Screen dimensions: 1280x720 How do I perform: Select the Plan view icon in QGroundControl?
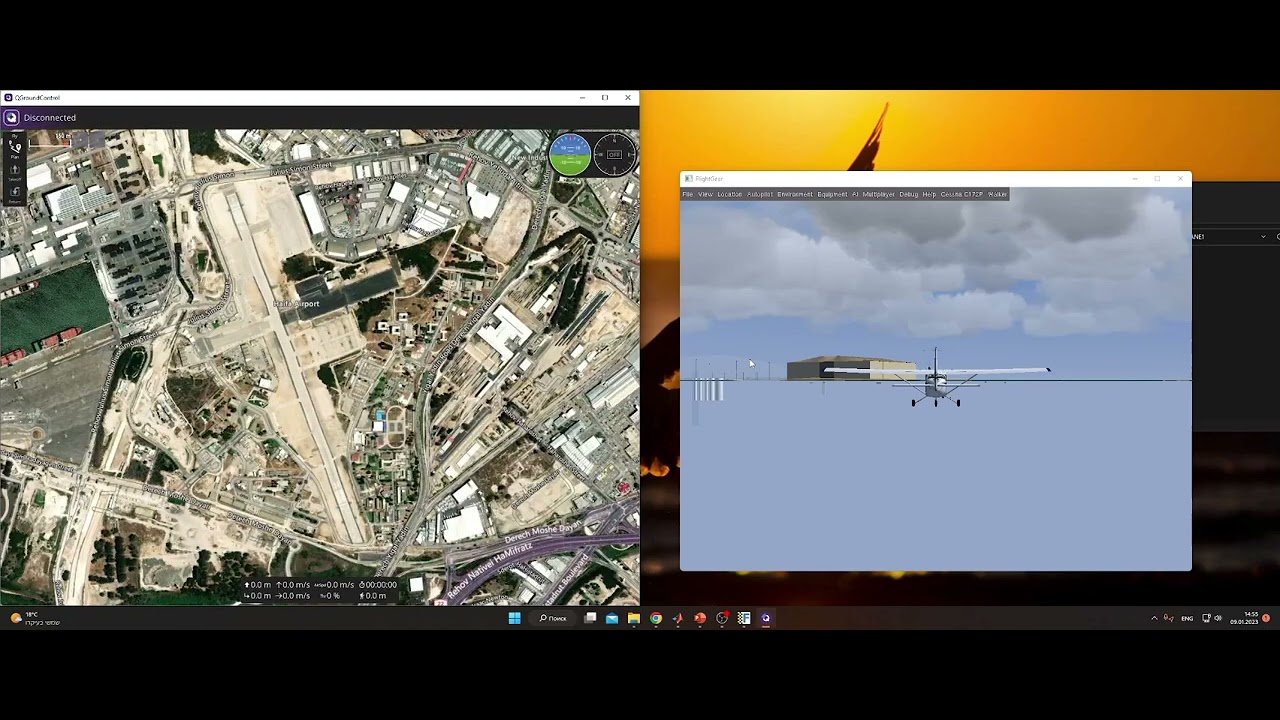[x=15, y=149]
